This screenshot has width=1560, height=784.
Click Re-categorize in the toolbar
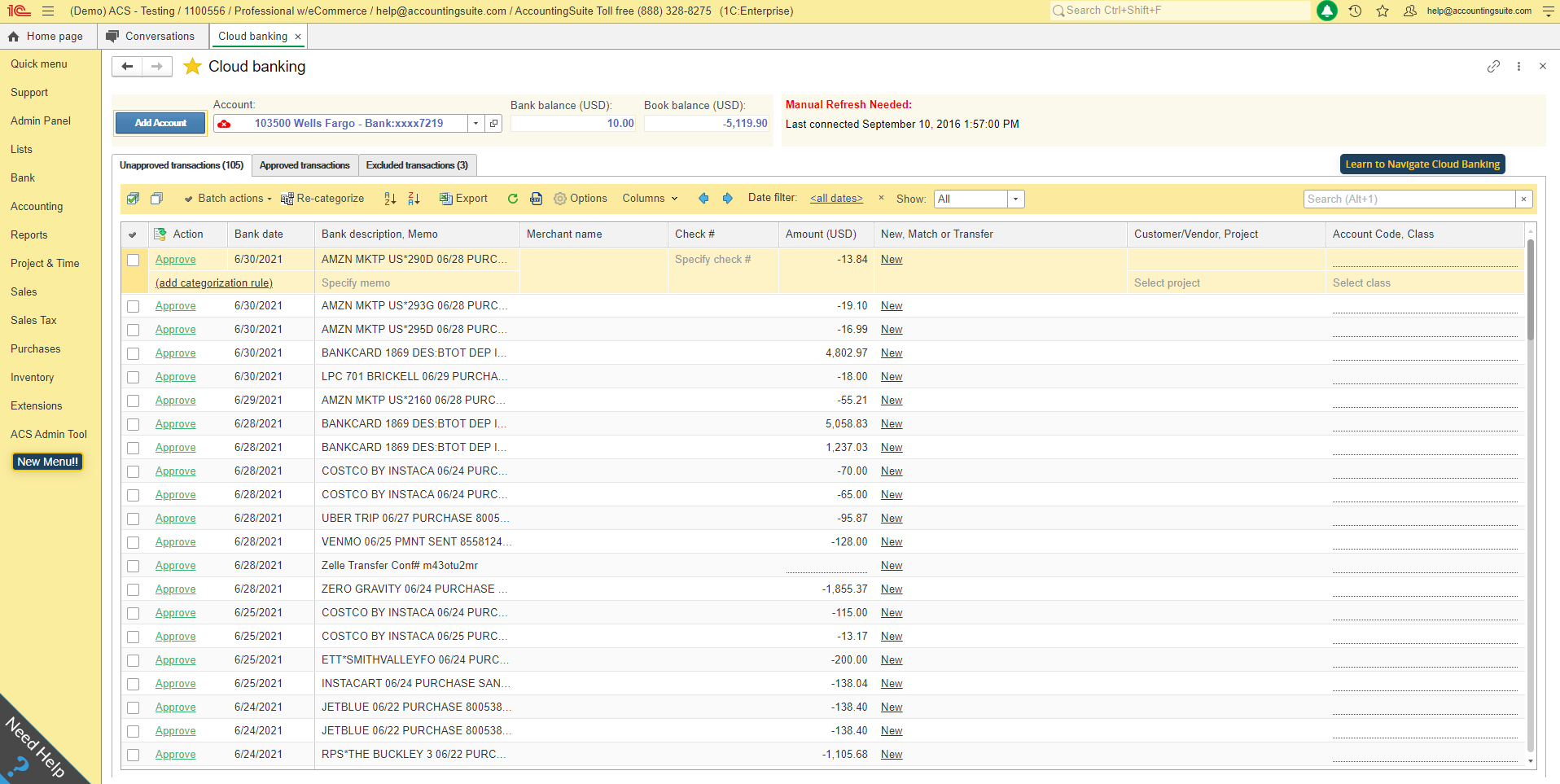(x=322, y=199)
